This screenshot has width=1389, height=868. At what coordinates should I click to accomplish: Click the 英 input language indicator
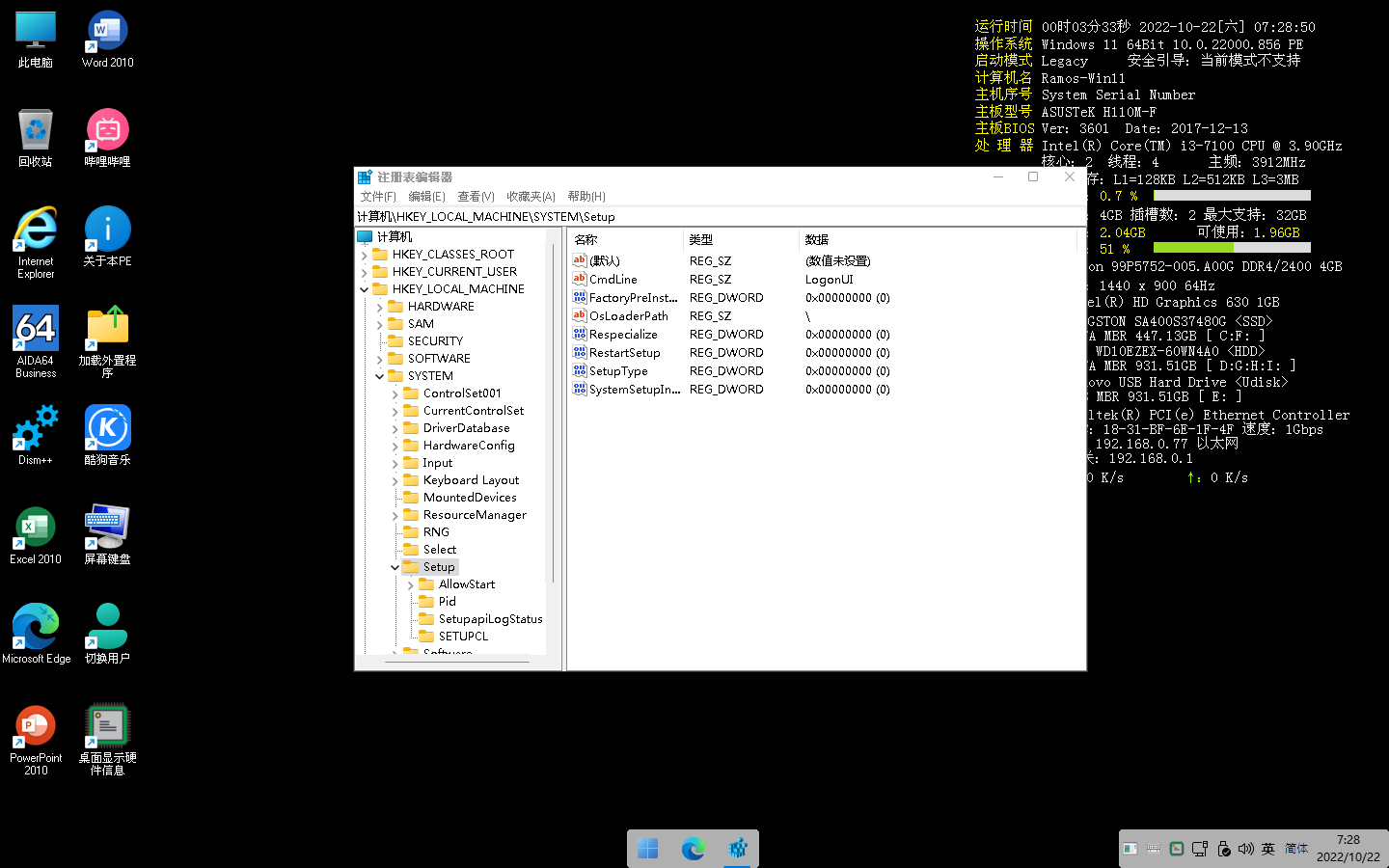(x=1267, y=849)
